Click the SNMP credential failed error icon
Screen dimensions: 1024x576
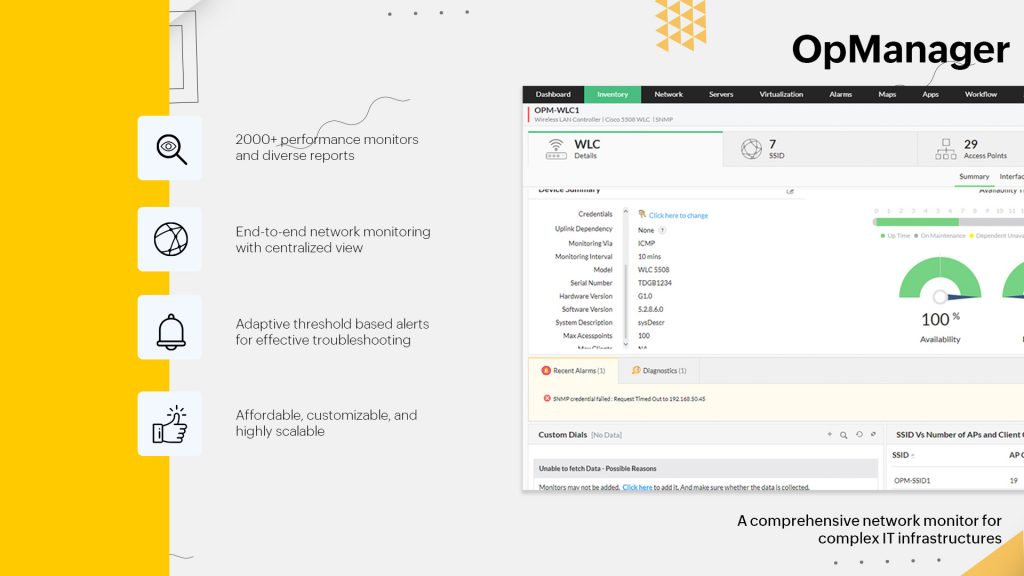[547, 398]
